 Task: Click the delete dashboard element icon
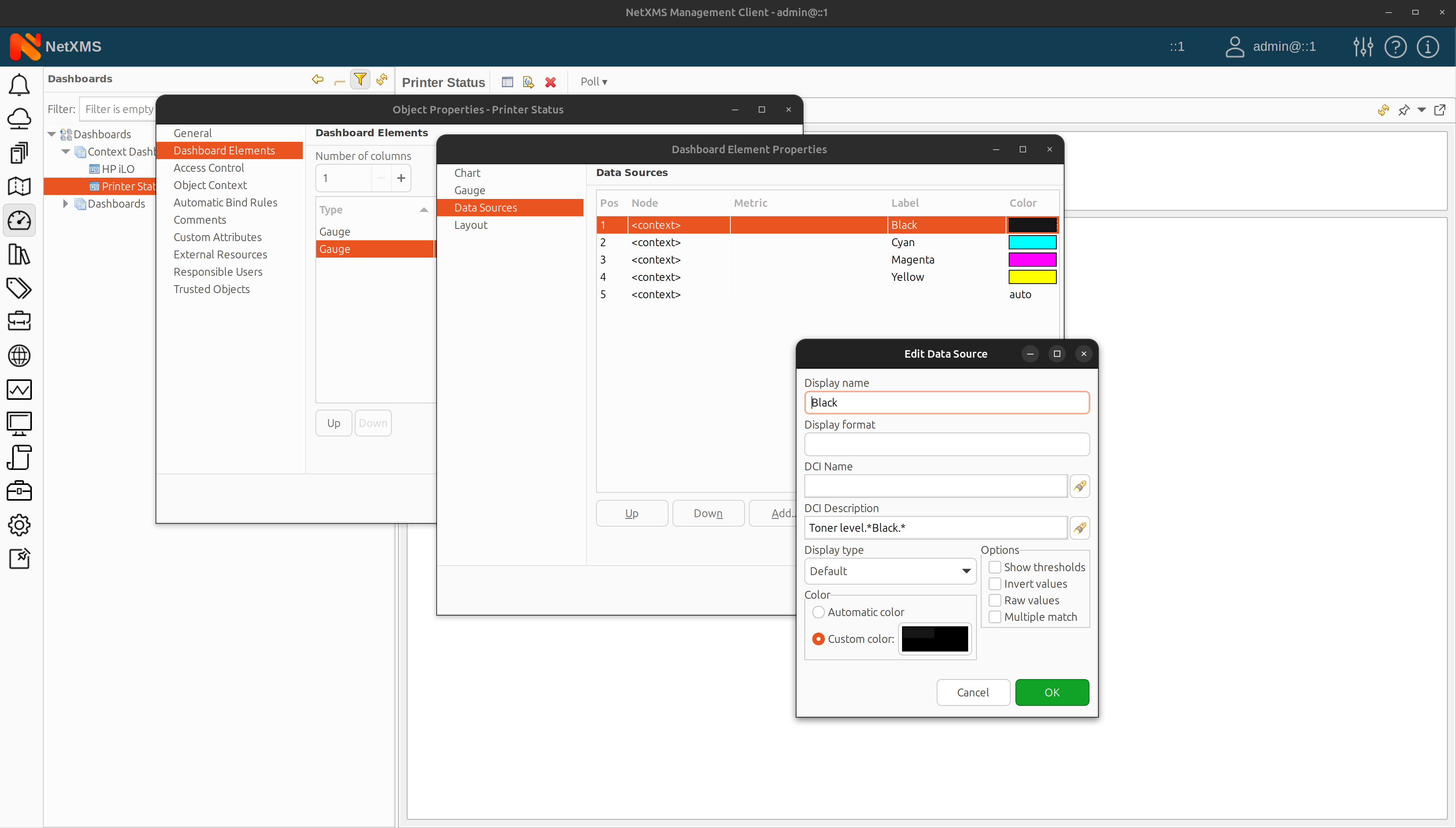pos(550,82)
